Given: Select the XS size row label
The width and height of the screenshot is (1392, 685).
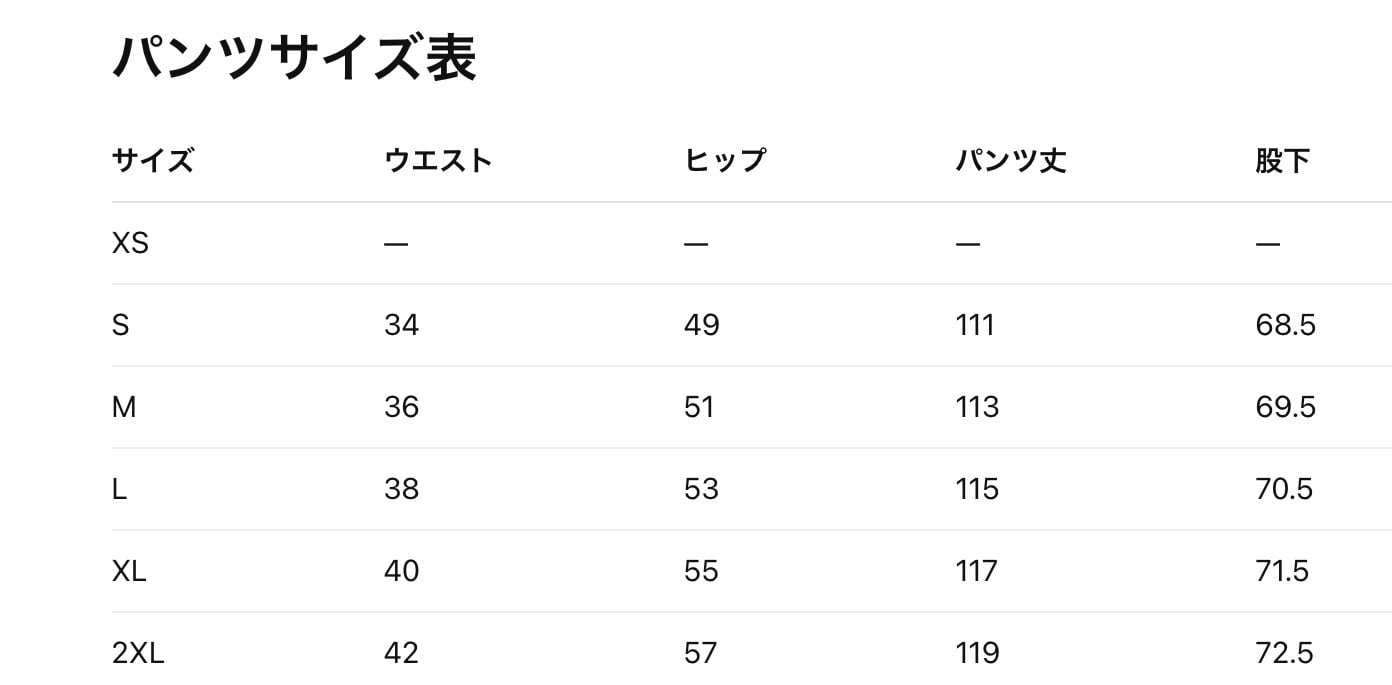Looking at the screenshot, I should [130, 243].
